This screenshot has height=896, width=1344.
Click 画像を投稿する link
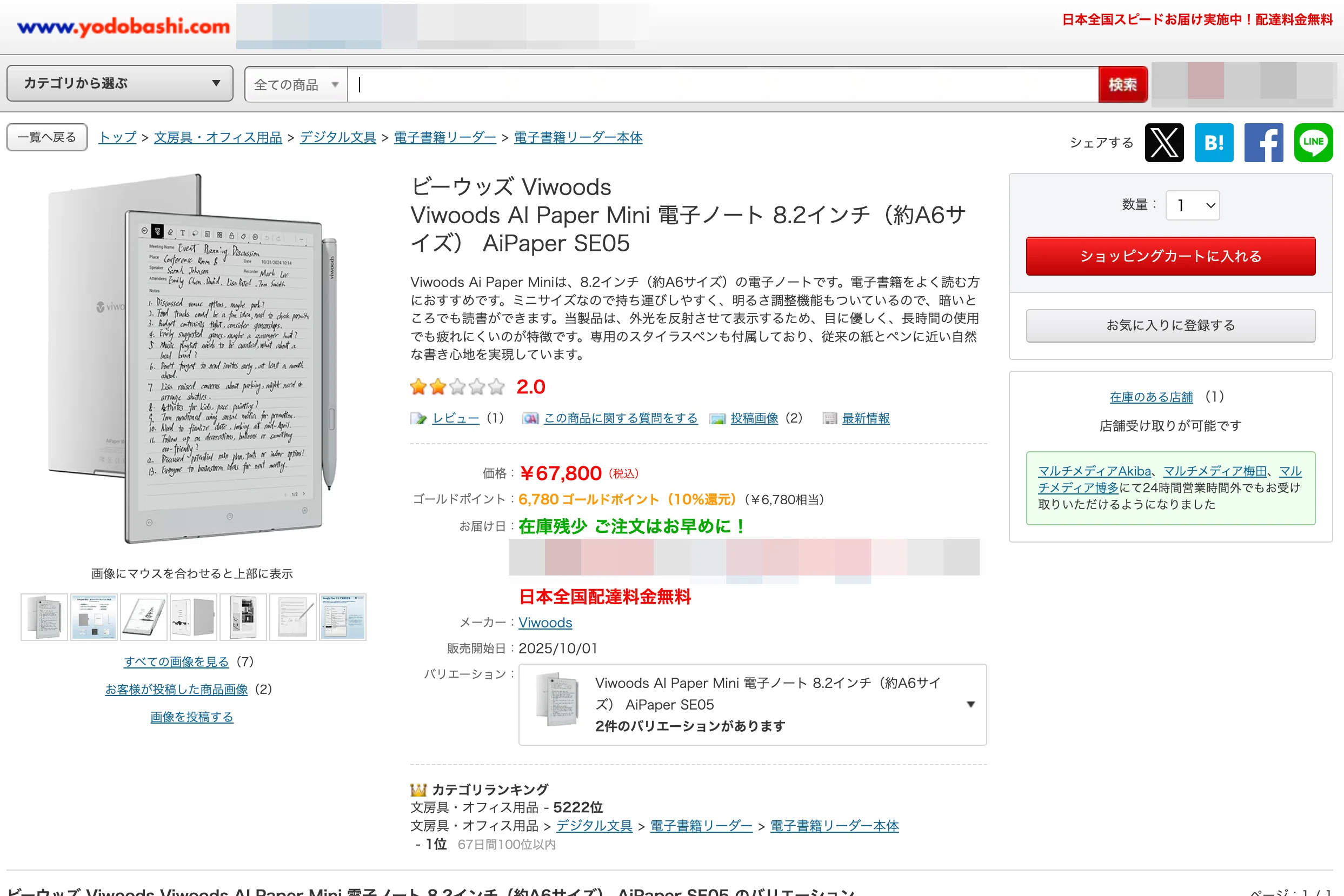tap(191, 717)
